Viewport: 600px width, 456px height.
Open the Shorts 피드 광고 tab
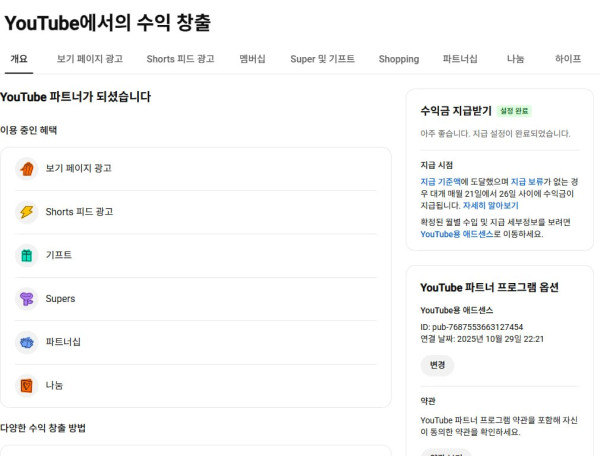[x=180, y=59]
